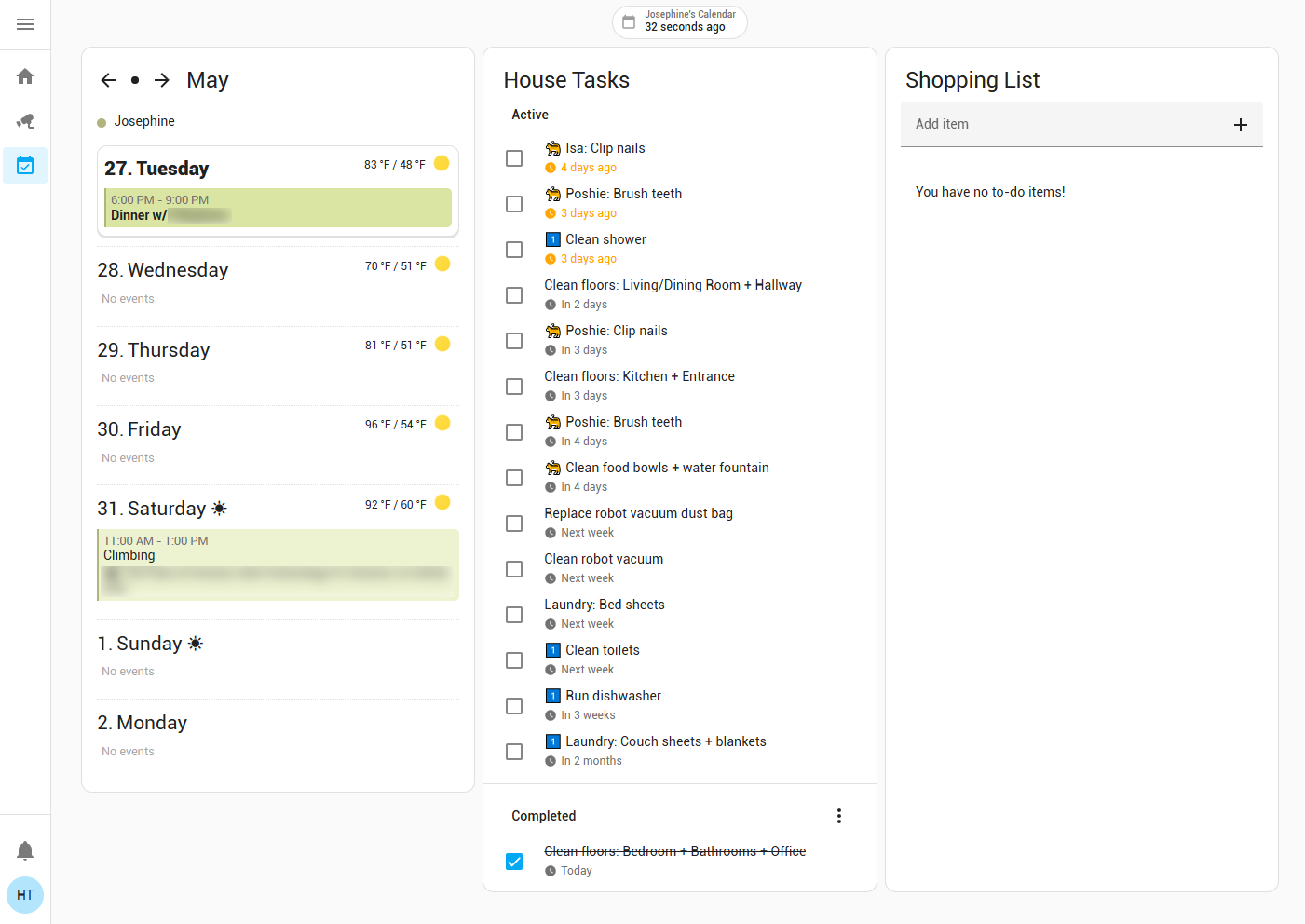
Task: Open the Climbing event on Saturday
Action: click(278, 564)
